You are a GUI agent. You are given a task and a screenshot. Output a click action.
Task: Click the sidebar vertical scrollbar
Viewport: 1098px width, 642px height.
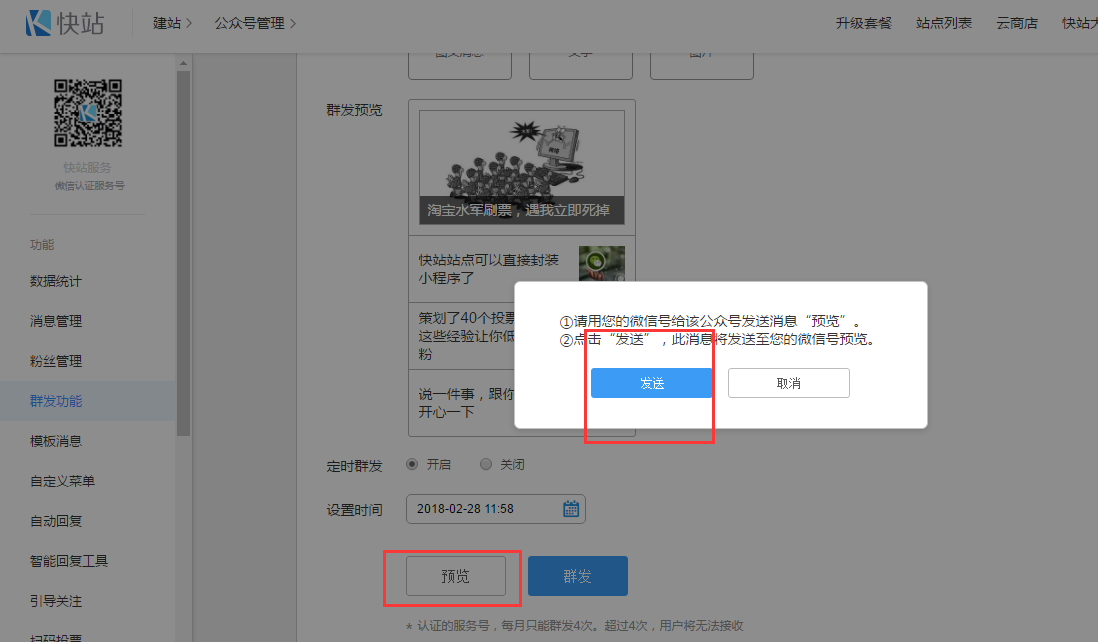pos(182,250)
